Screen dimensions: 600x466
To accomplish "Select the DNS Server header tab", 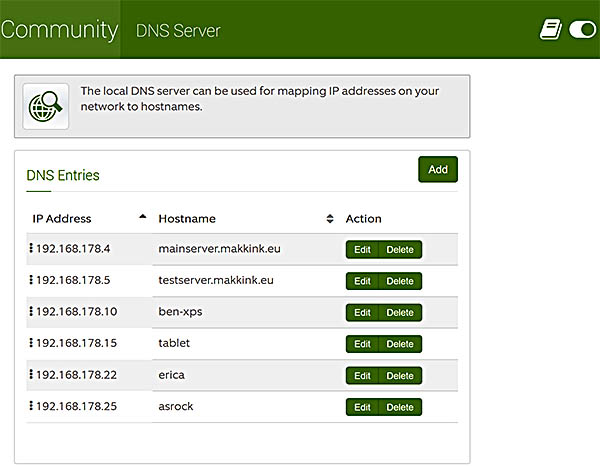I will coord(178,31).
